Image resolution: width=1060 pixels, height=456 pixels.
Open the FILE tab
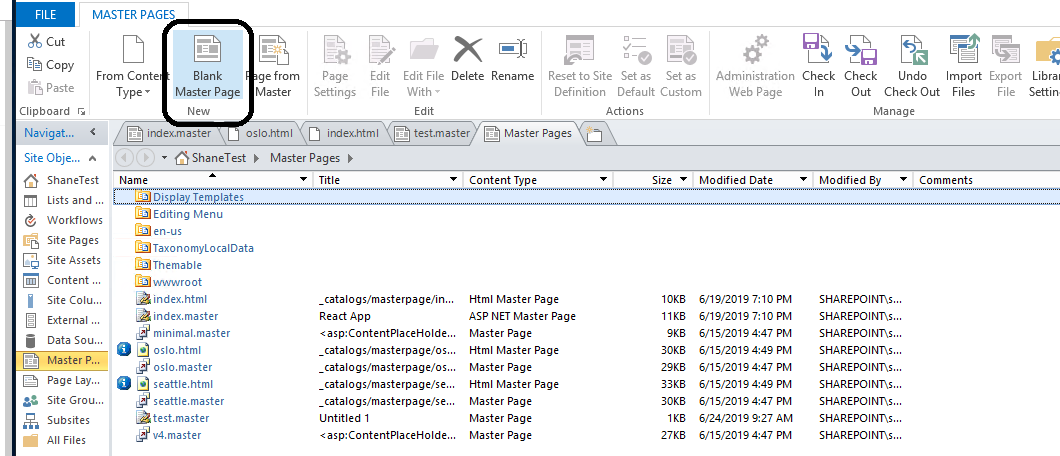45,14
